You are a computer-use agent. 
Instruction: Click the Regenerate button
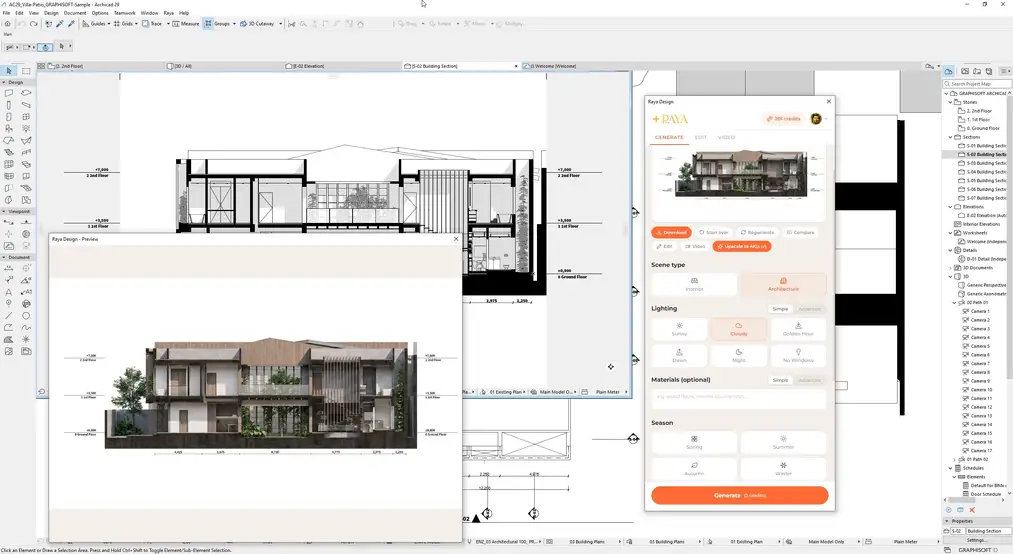[x=757, y=232]
